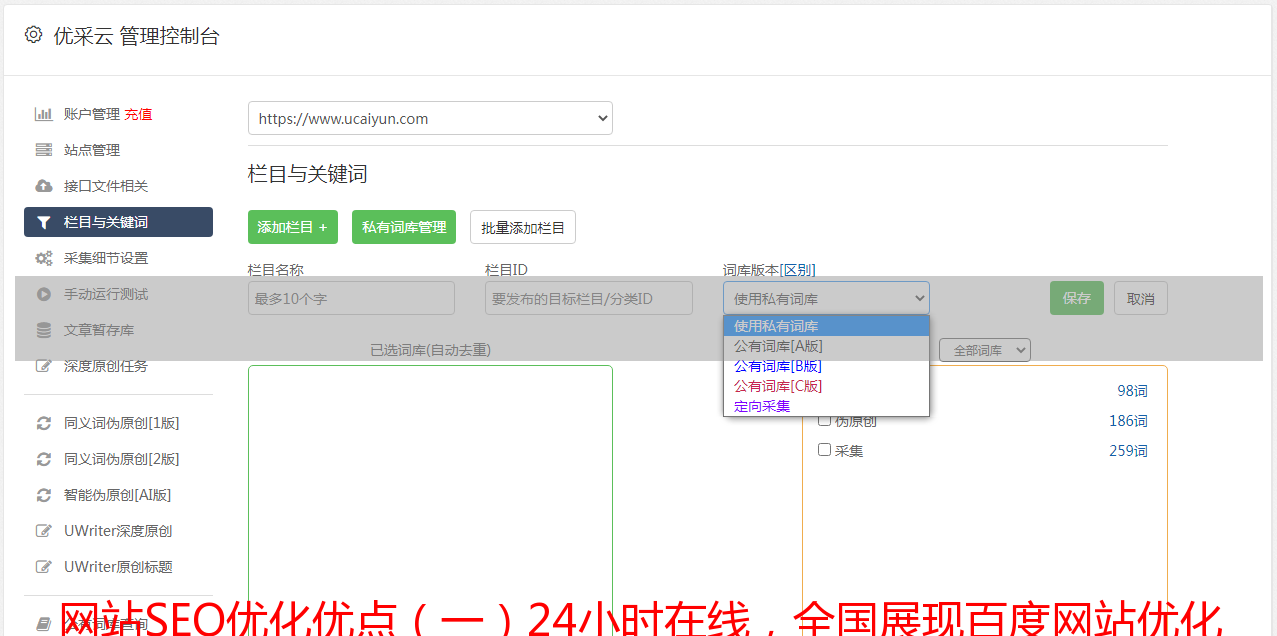Click the refresh icon beside 智能伪原创[AI版]
1277x636 pixels.
[x=44, y=495]
